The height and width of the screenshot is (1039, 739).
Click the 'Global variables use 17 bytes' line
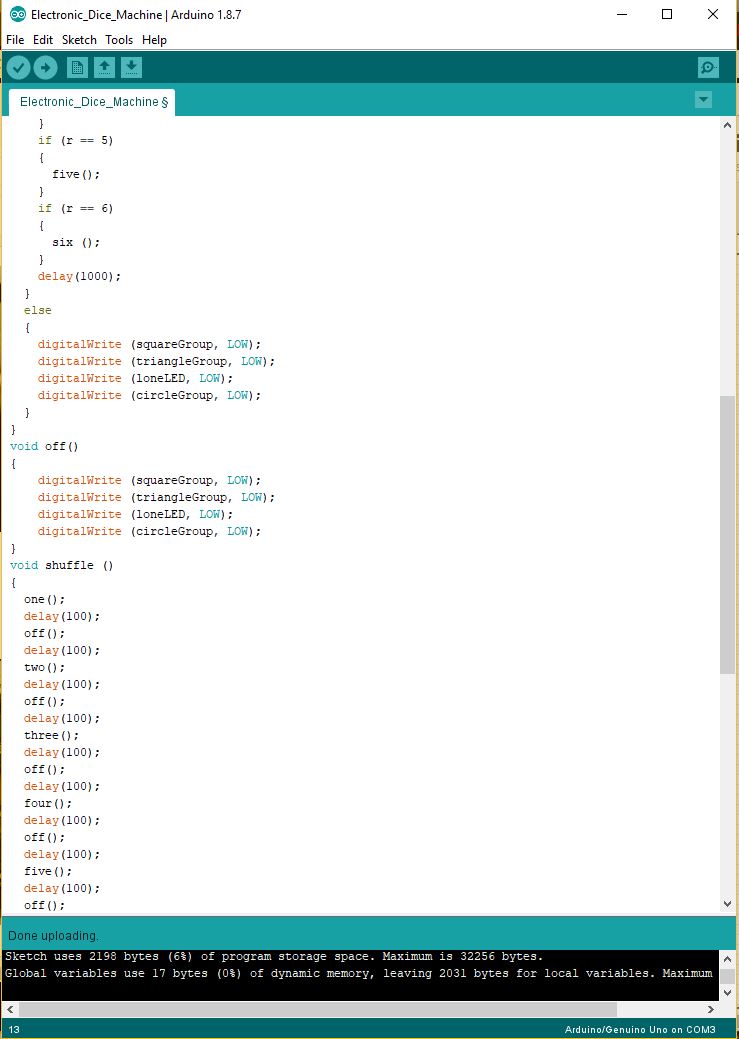359,973
